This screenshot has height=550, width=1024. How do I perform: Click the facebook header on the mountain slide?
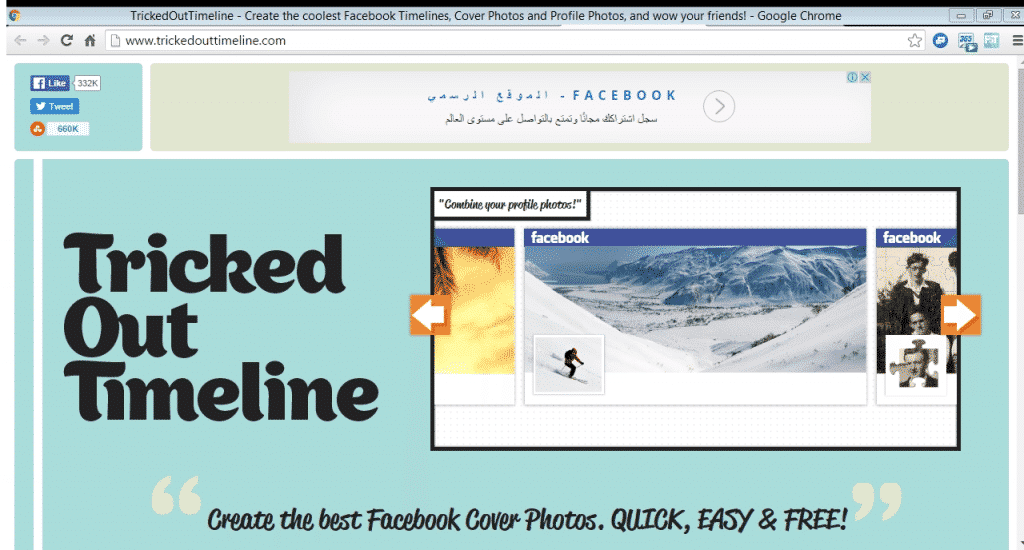coord(695,237)
